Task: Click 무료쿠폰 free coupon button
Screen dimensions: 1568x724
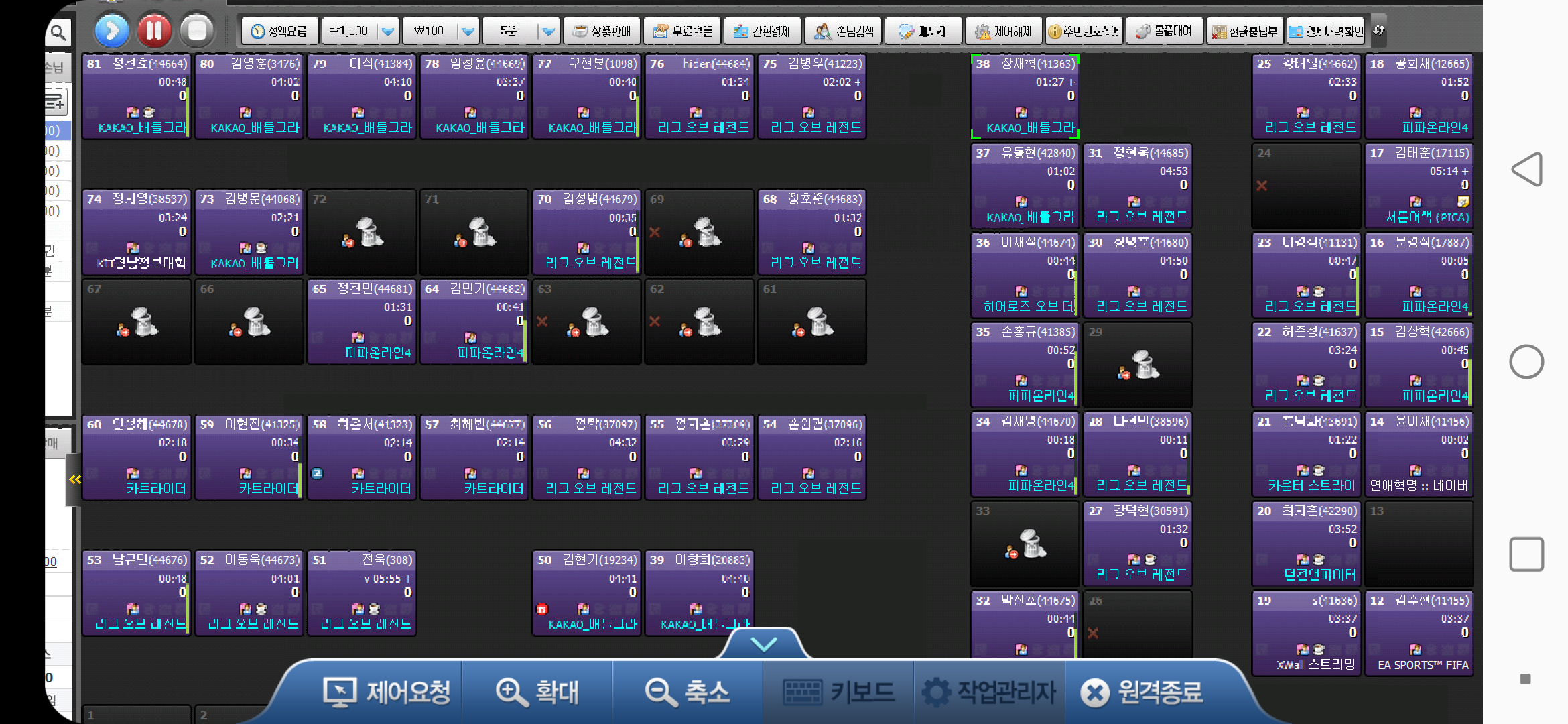Action: pos(683,31)
